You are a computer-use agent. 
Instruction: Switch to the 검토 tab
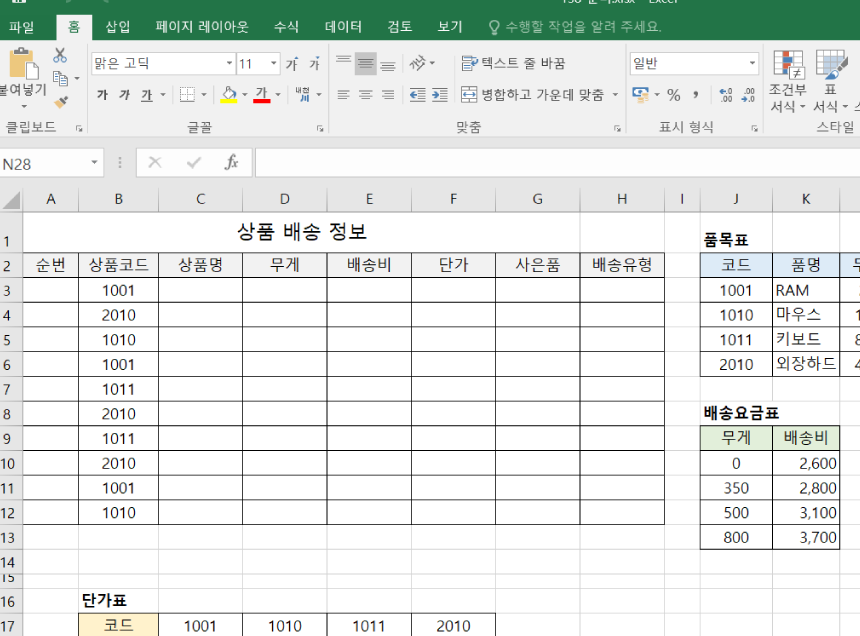[399, 27]
